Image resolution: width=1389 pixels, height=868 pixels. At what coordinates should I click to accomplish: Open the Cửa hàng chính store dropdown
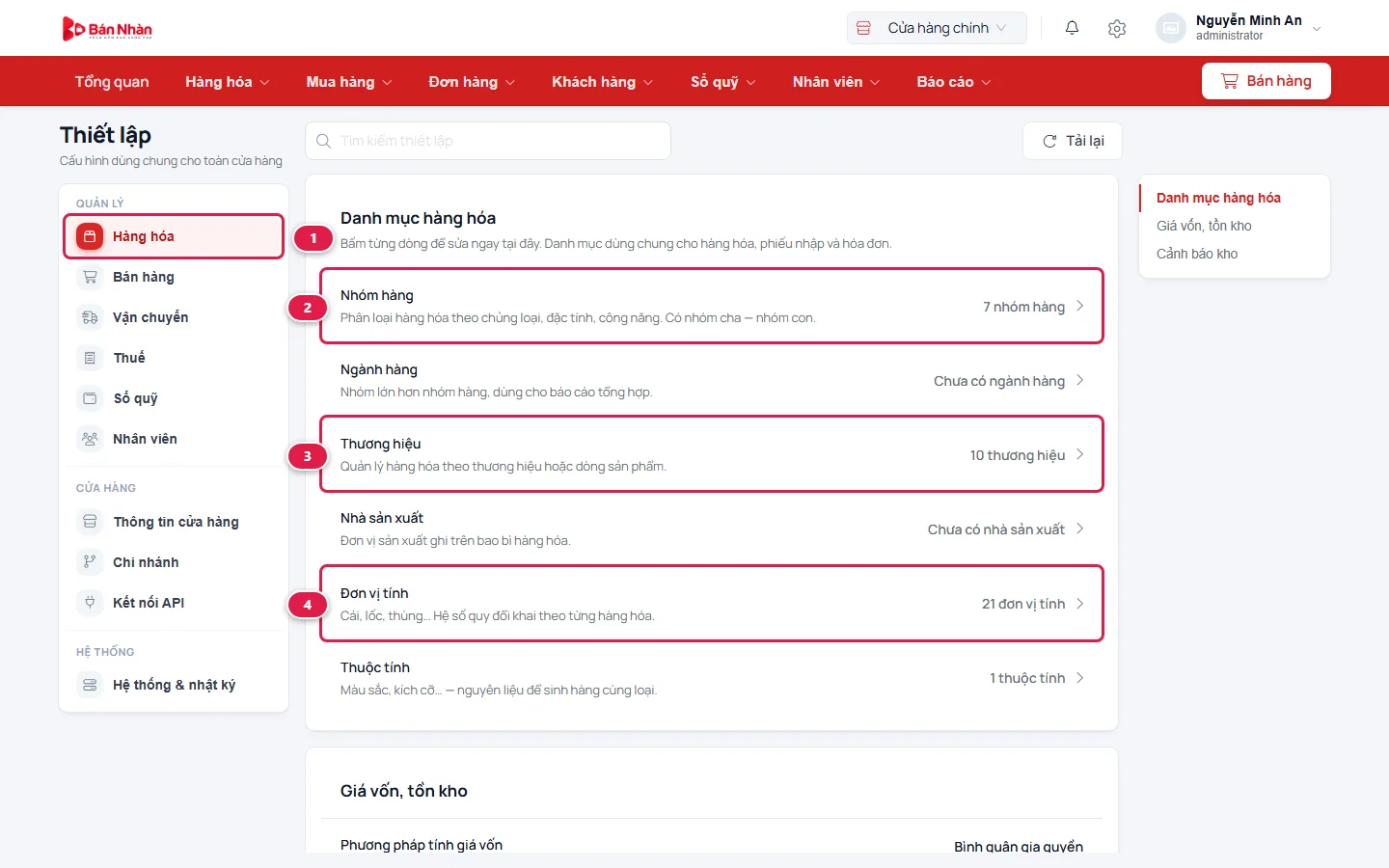click(x=937, y=28)
